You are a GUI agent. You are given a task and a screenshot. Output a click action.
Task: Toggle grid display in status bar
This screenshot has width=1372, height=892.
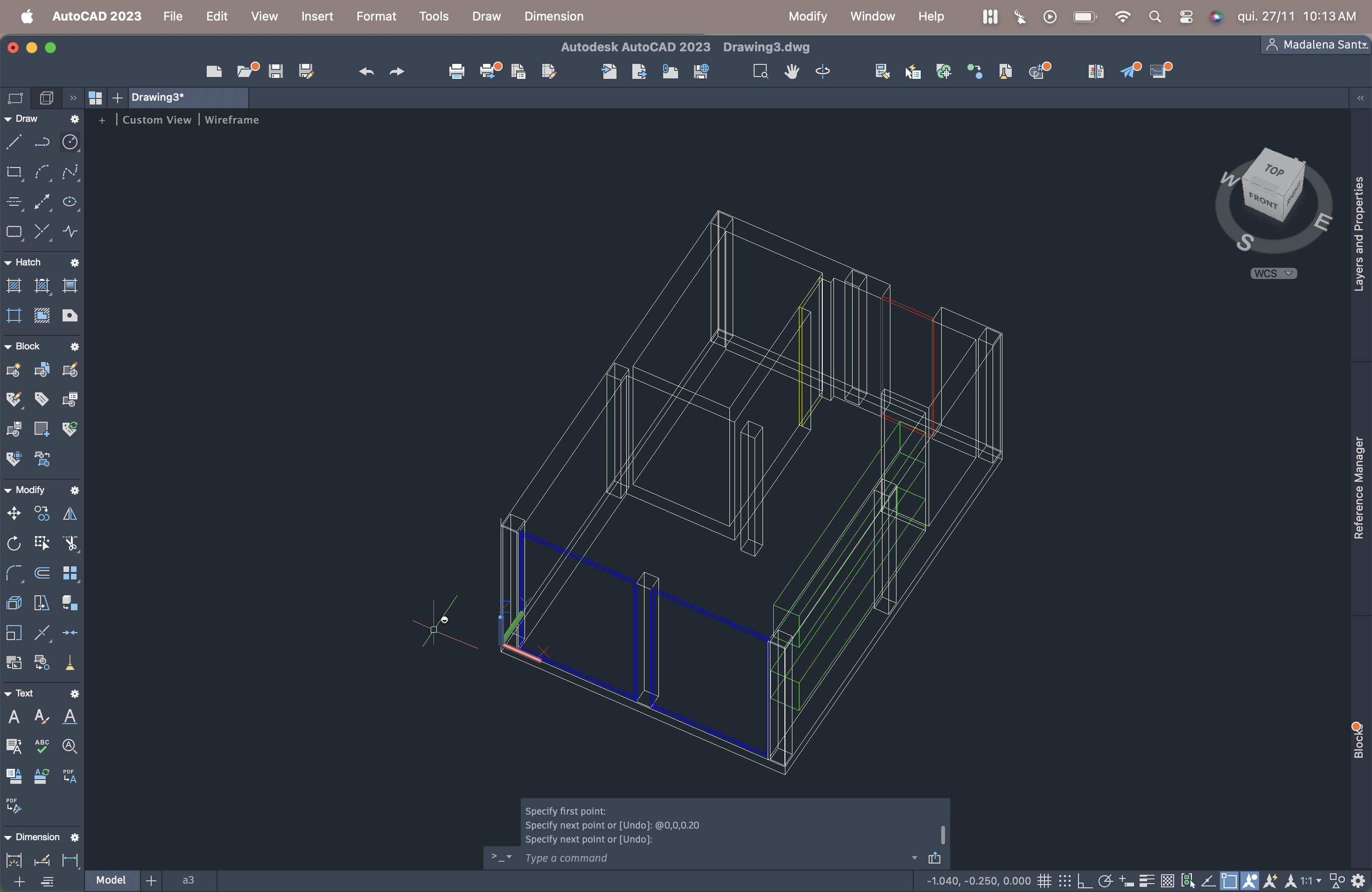(x=1044, y=880)
